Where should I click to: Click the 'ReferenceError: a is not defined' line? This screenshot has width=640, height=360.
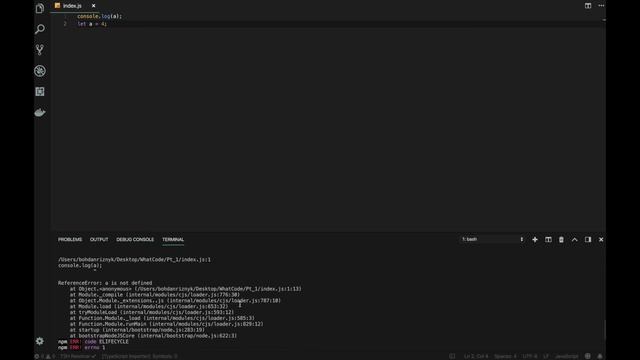point(105,283)
